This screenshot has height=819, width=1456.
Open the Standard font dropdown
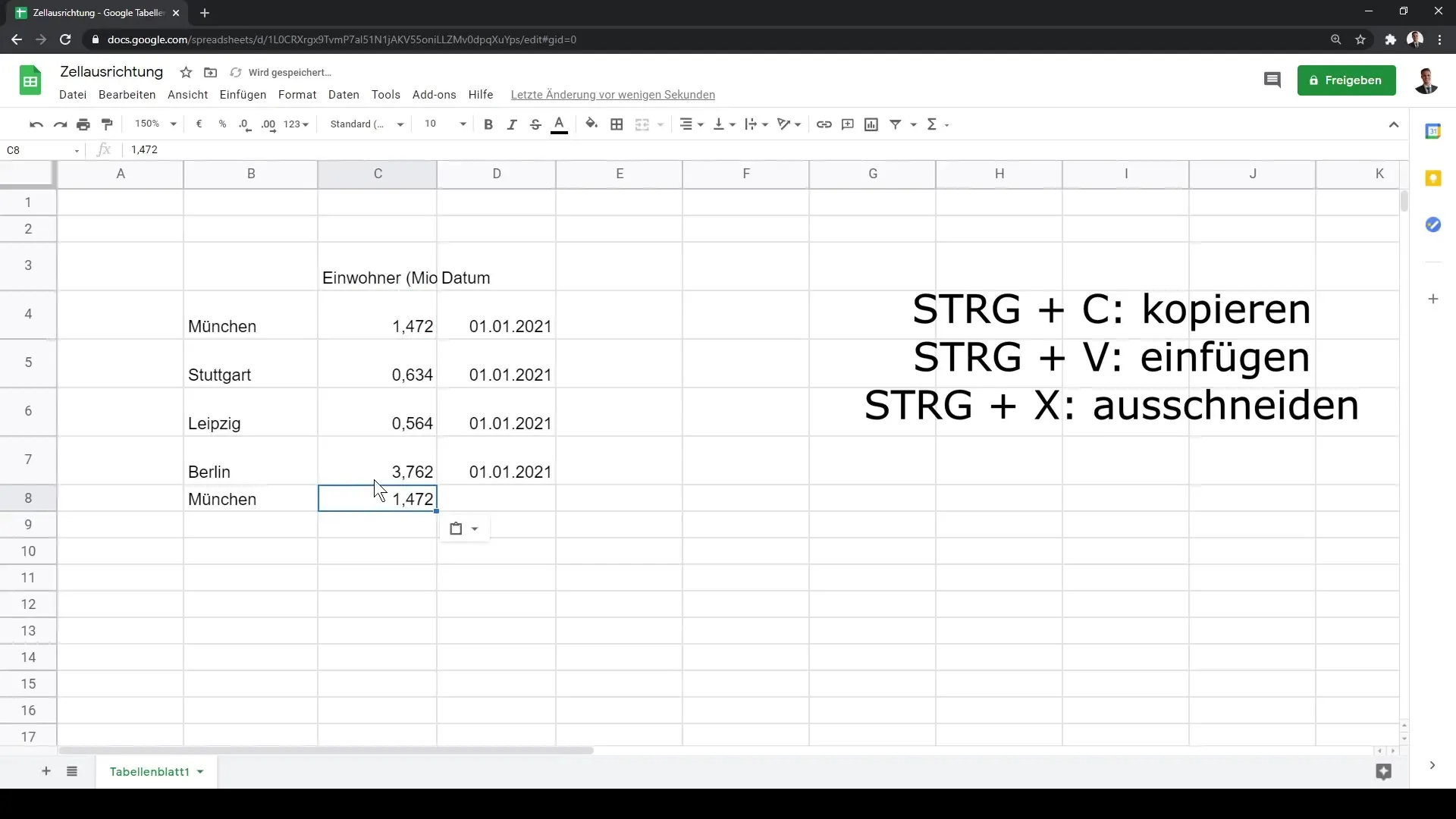click(x=367, y=124)
